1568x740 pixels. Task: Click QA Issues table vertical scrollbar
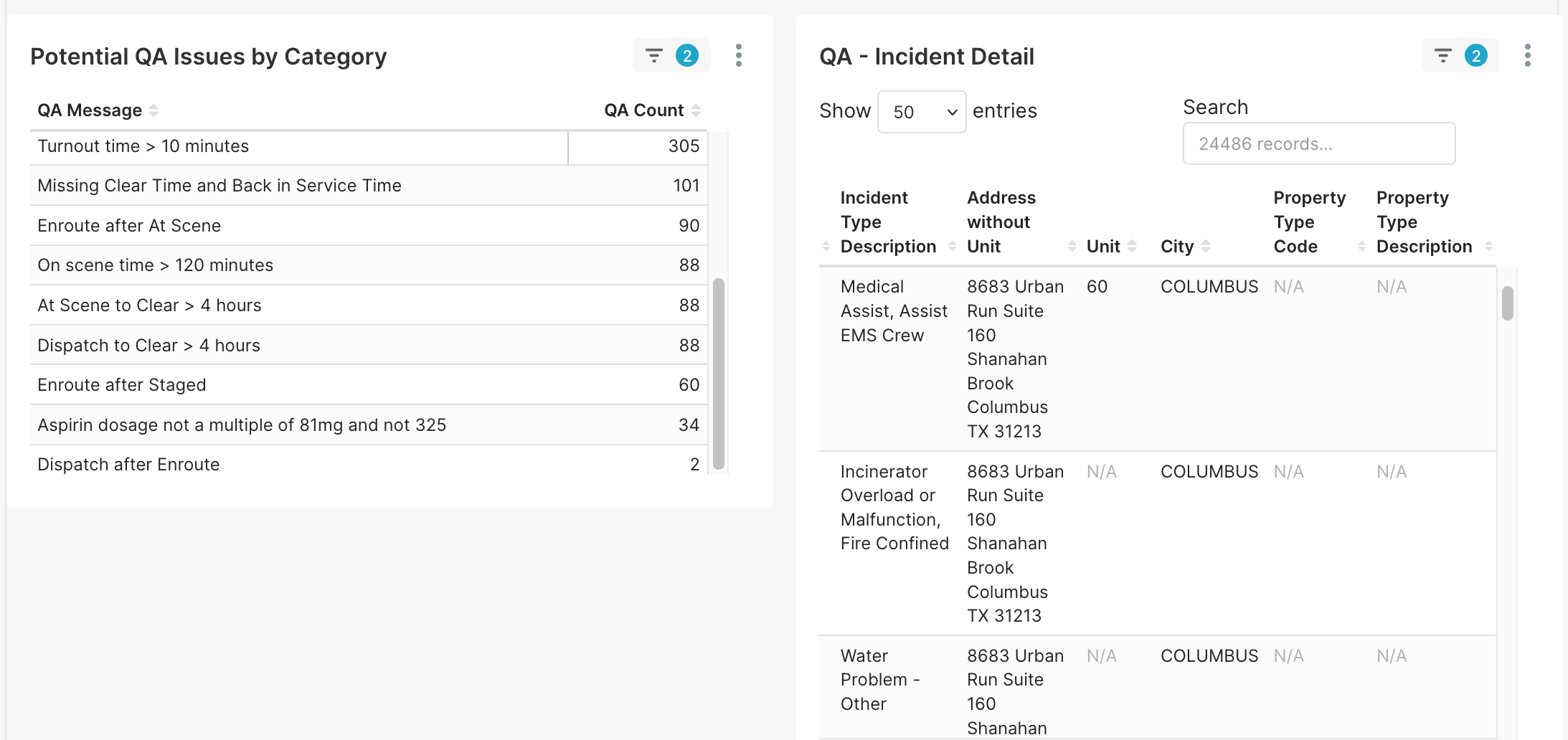(719, 373)
